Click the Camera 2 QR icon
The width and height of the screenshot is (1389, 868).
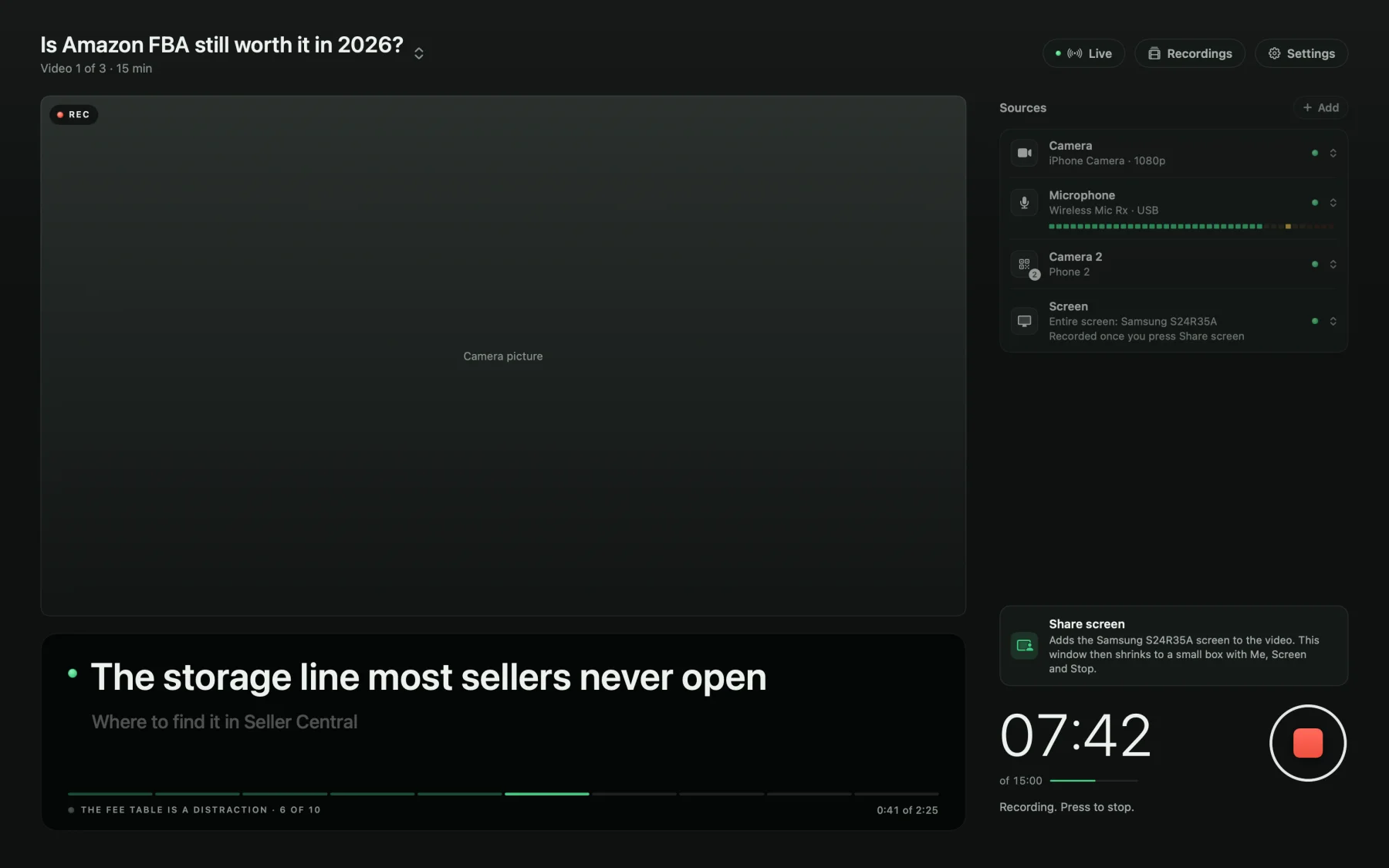(1024, 264)
